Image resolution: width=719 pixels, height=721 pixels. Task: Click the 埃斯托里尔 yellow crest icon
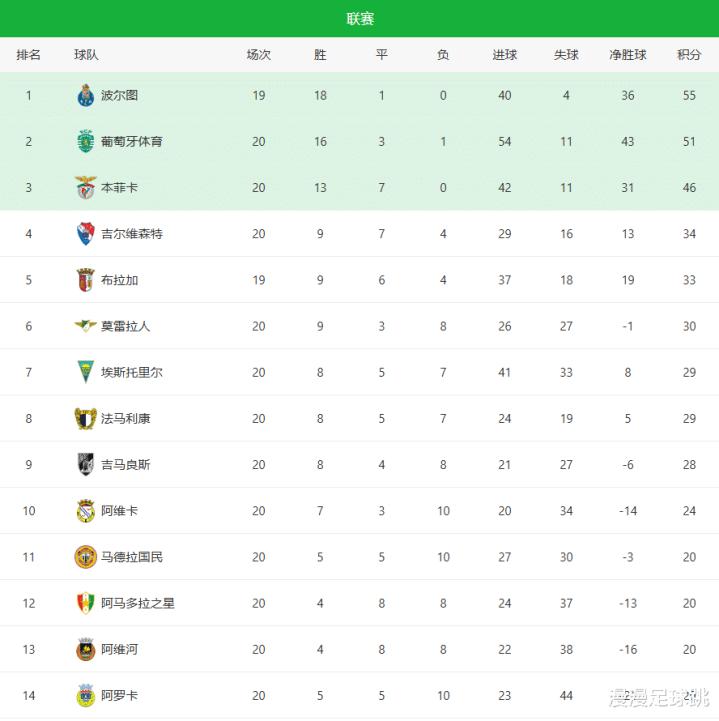click(x=85, y=372)
